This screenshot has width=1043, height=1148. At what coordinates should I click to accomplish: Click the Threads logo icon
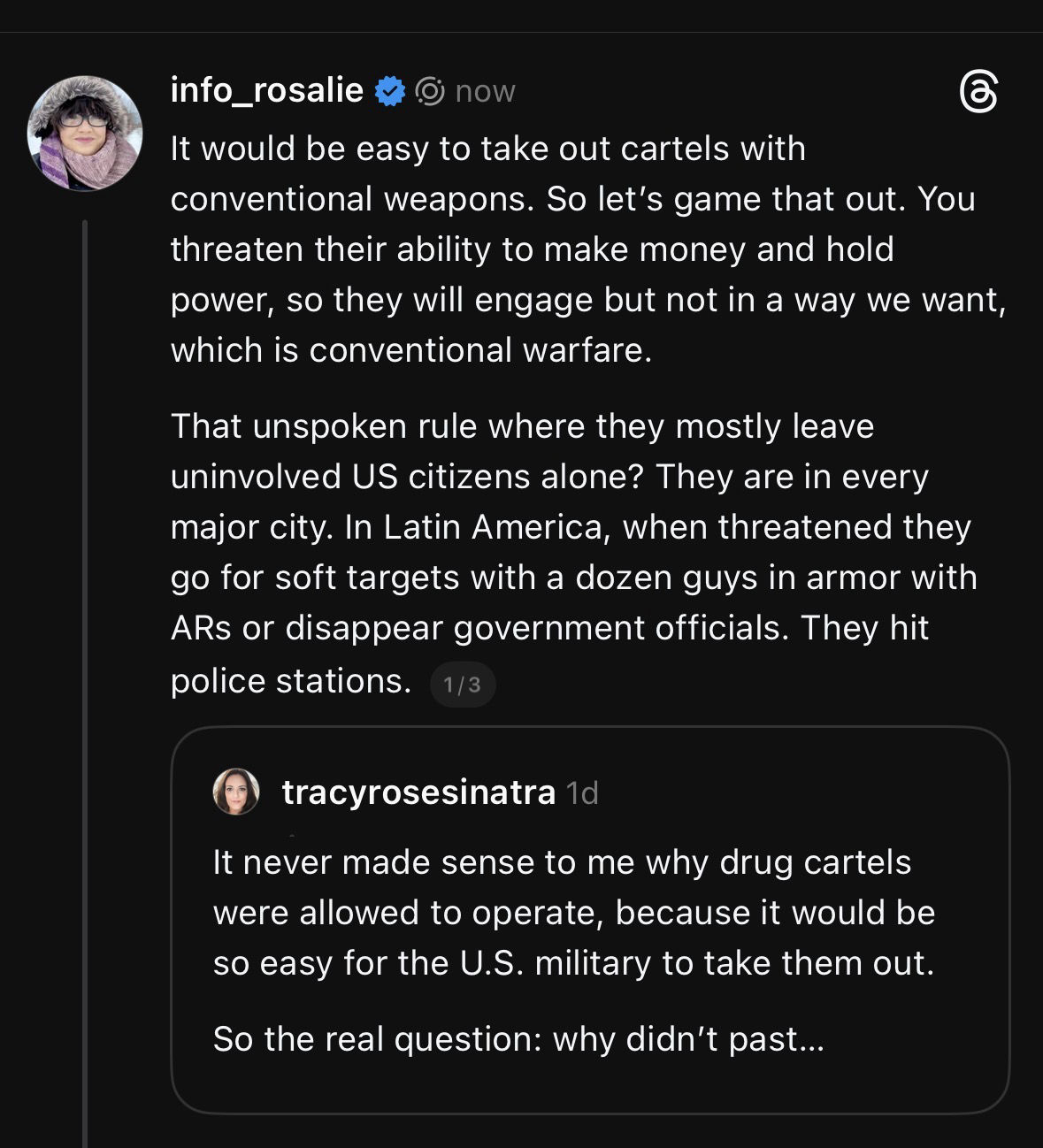point(978,92)
